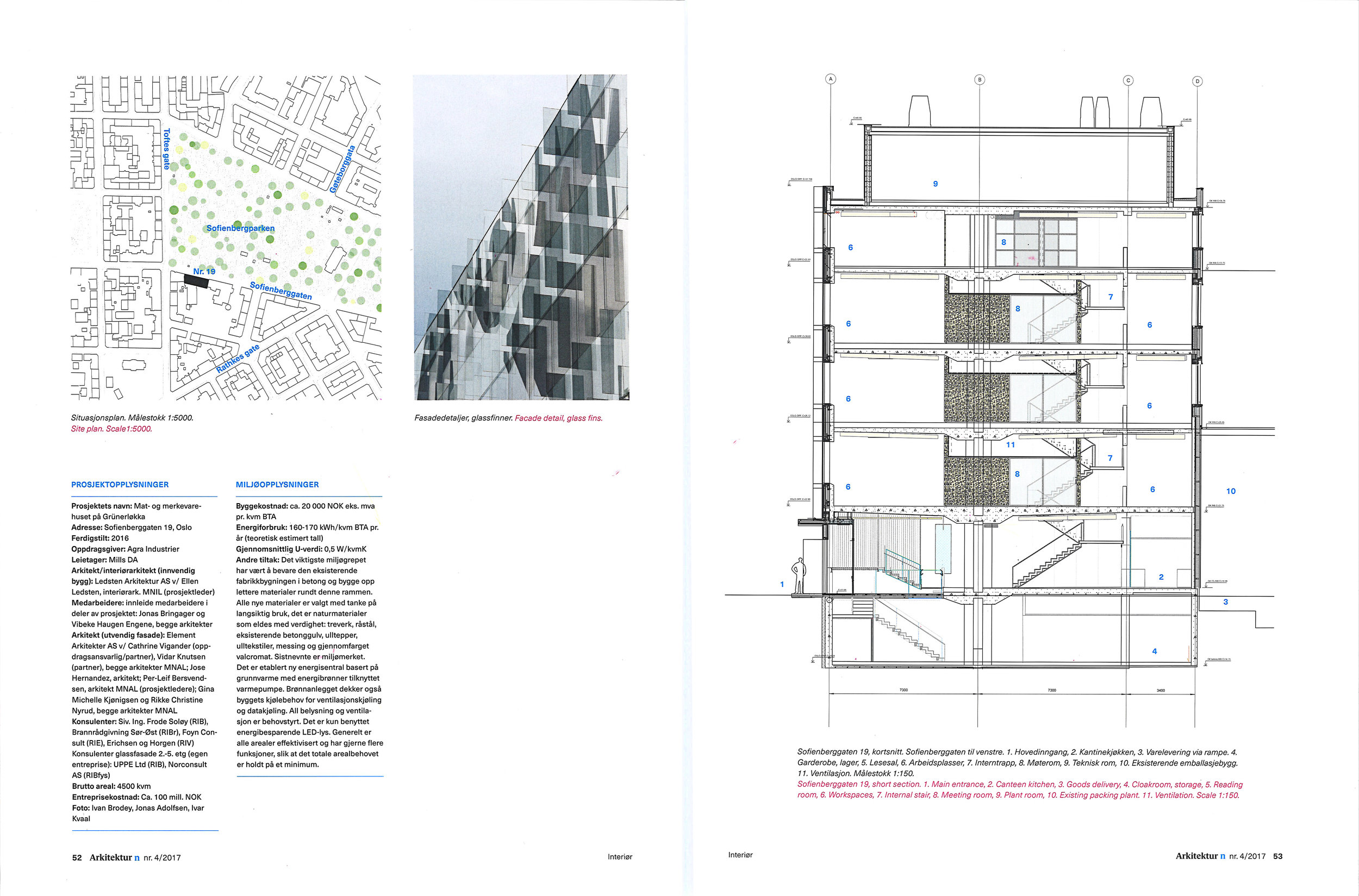
Task: Select the line "Ferdigstilt: 2016"
Action: [x=100, y=538]
